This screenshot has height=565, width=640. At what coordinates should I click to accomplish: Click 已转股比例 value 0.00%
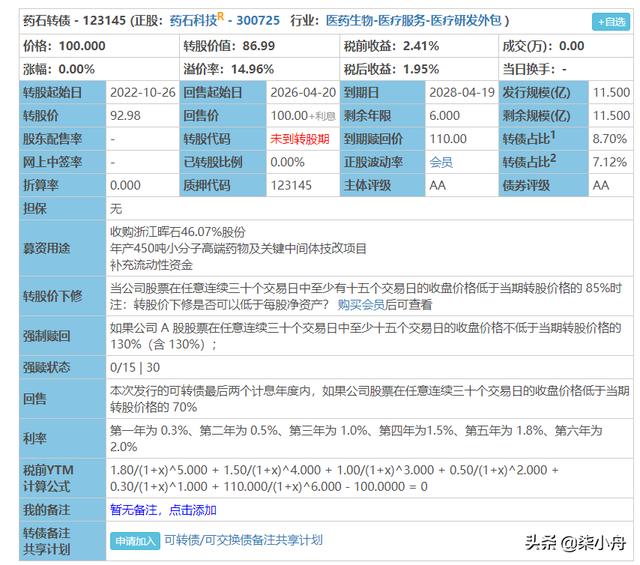coord(287,162)
